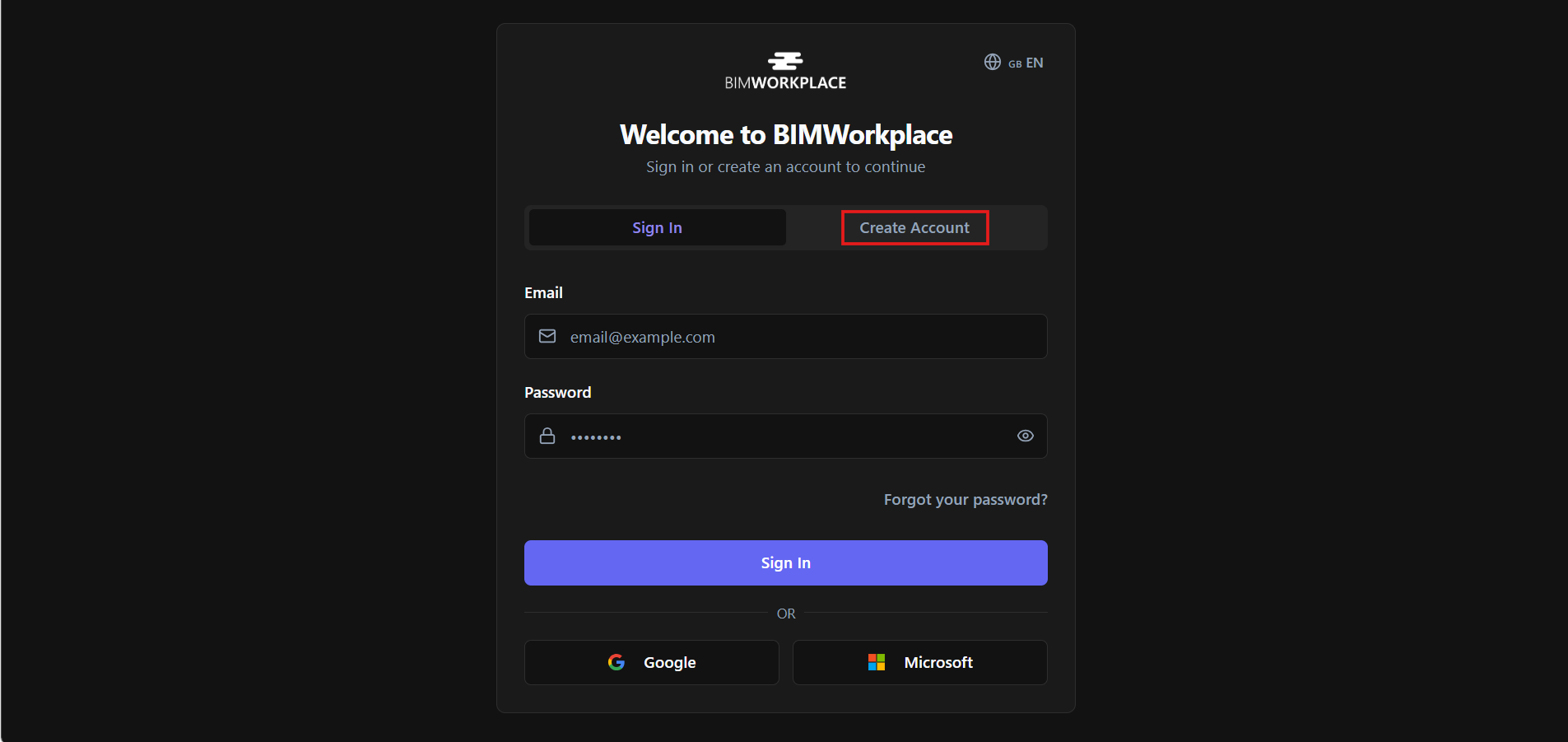Open the Forgot your password link
The height and width of the screenshot is (742, 1568).
965,499
